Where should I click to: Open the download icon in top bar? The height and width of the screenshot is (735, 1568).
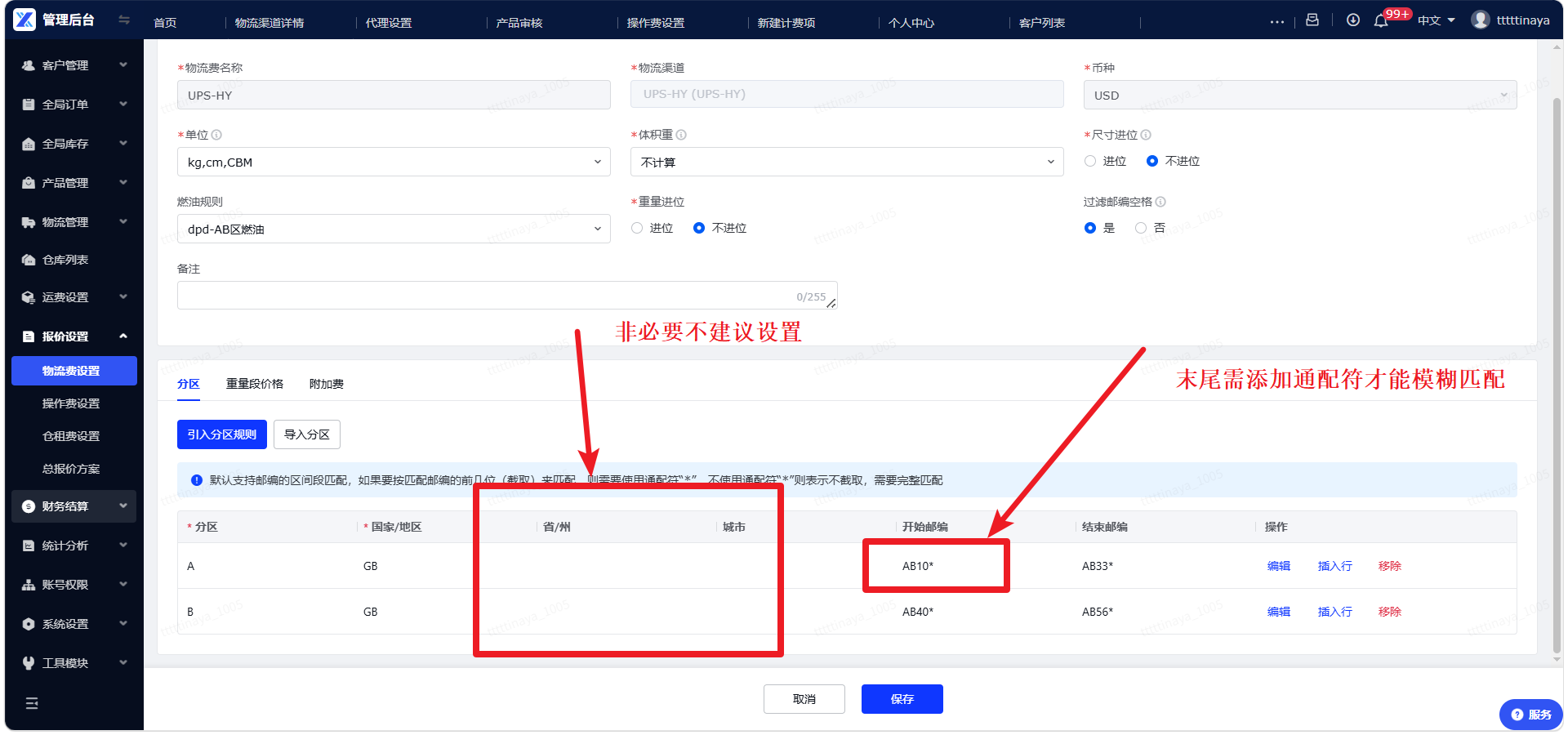[x=1353, y=20]
